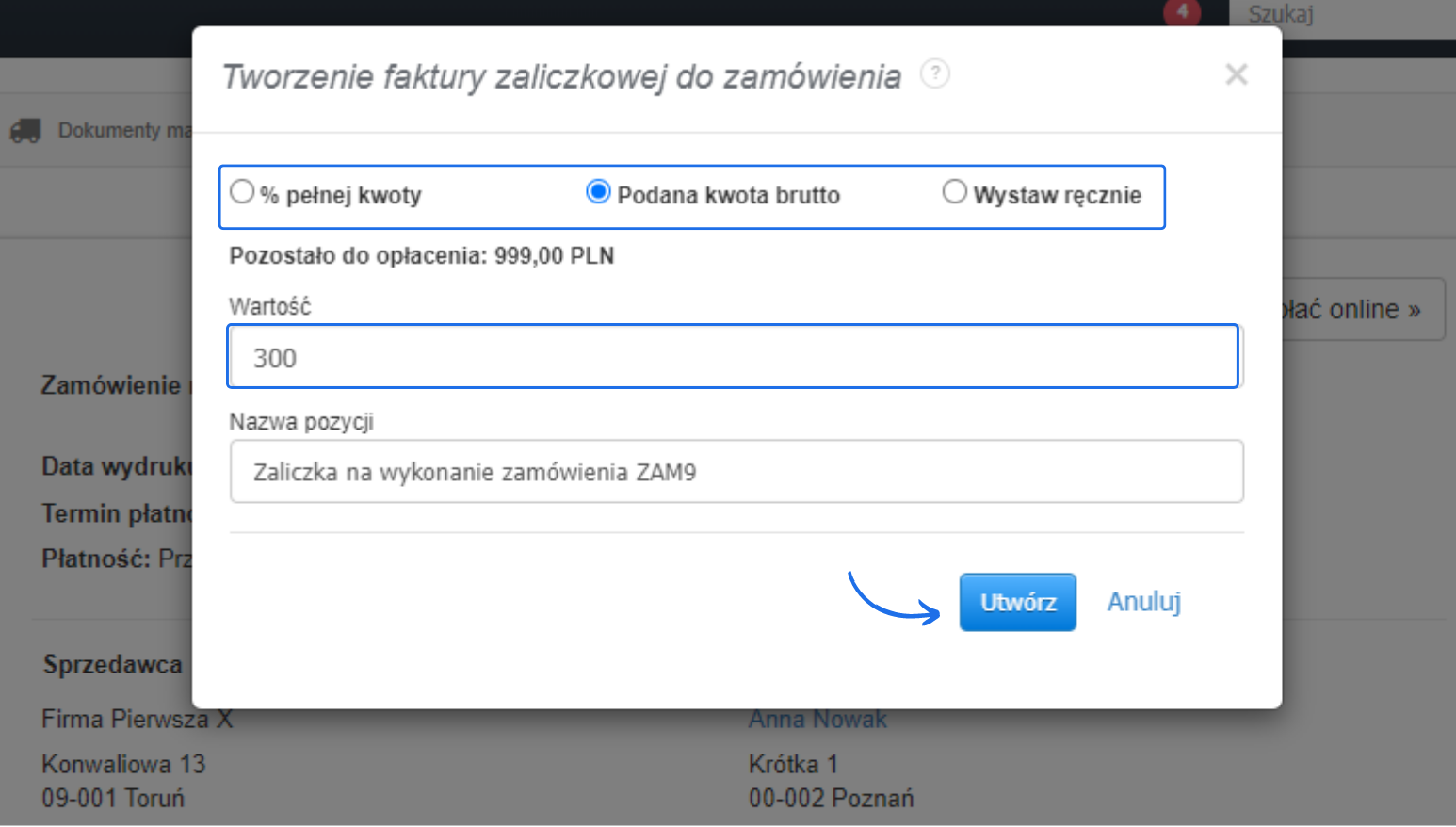Click the 'Krótka 1' address line

point(793,764)
